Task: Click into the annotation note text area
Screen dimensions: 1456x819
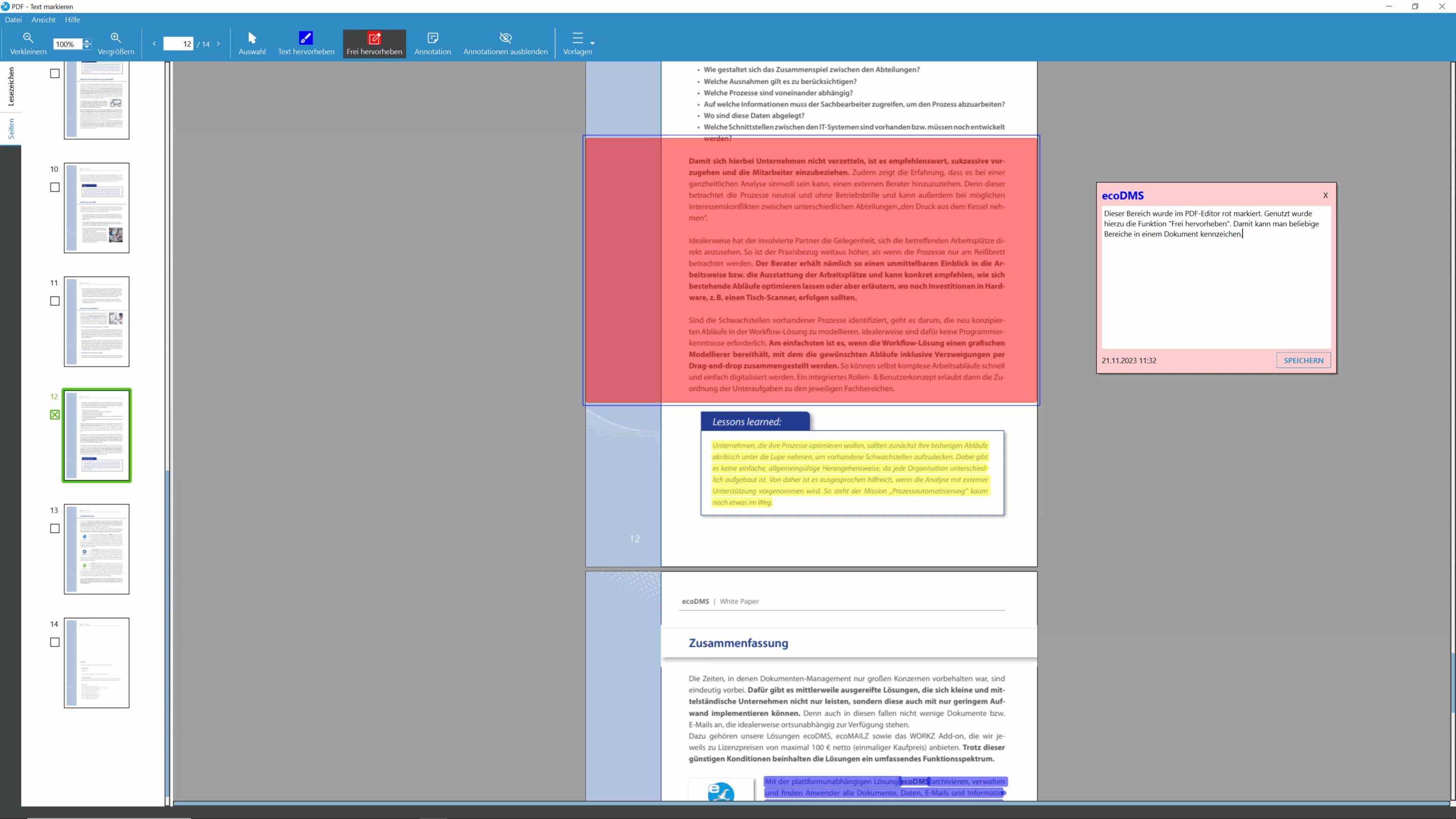Action: 1216,277
